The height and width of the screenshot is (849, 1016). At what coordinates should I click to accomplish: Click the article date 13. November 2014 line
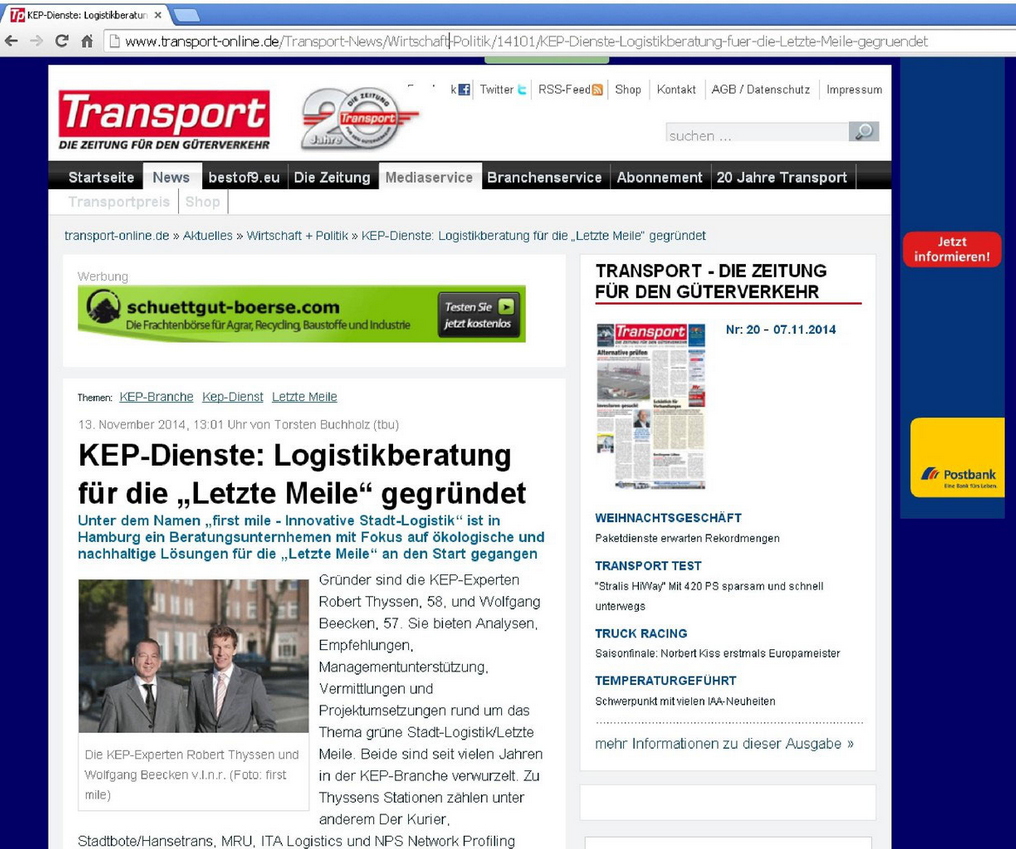tap(238, 424)
